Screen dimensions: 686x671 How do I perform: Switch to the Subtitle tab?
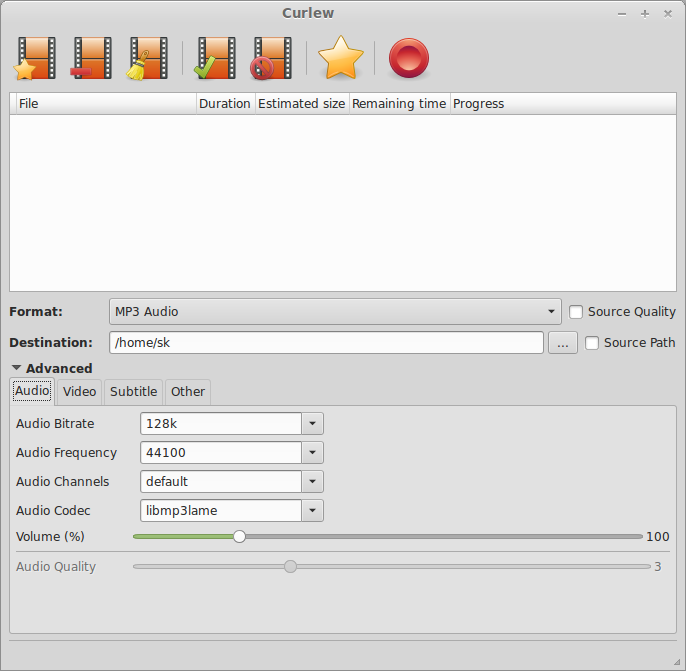(133, 391)
